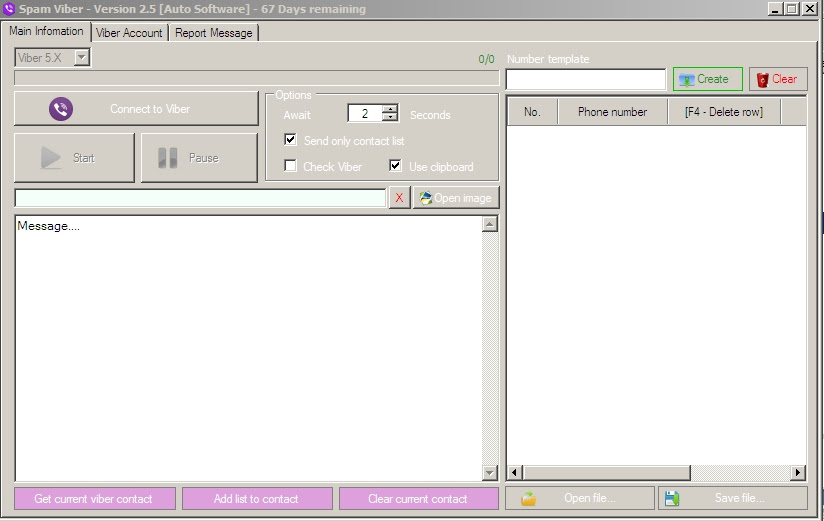
Task: Decrease Await seconds with down arrow
Action: (x=389, y=117)
